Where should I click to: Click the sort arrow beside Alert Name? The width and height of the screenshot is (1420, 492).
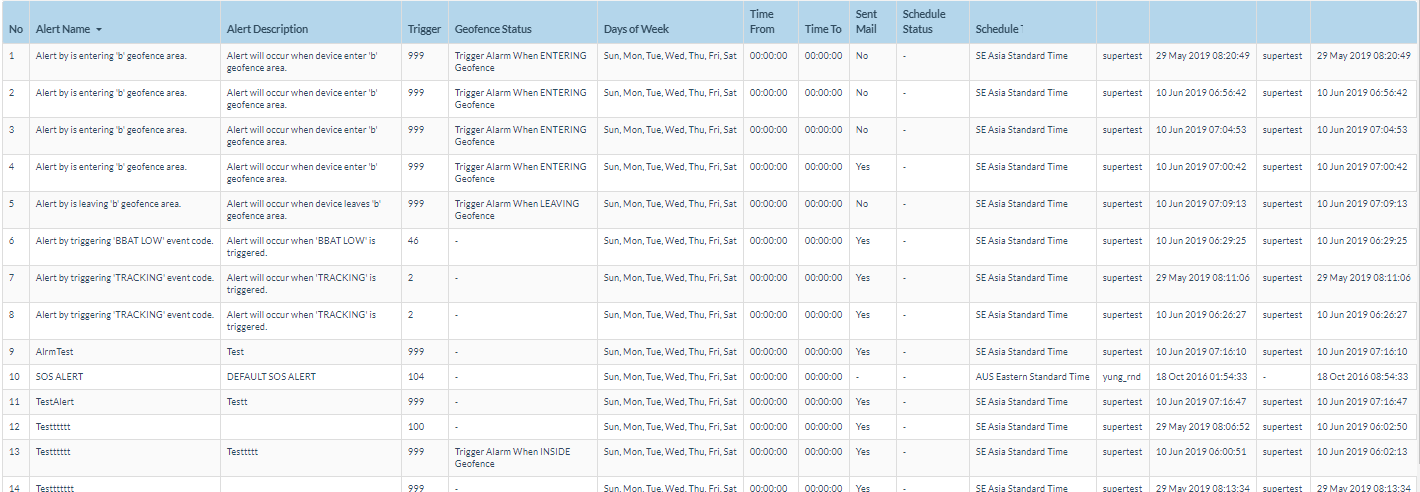(99, 30)
